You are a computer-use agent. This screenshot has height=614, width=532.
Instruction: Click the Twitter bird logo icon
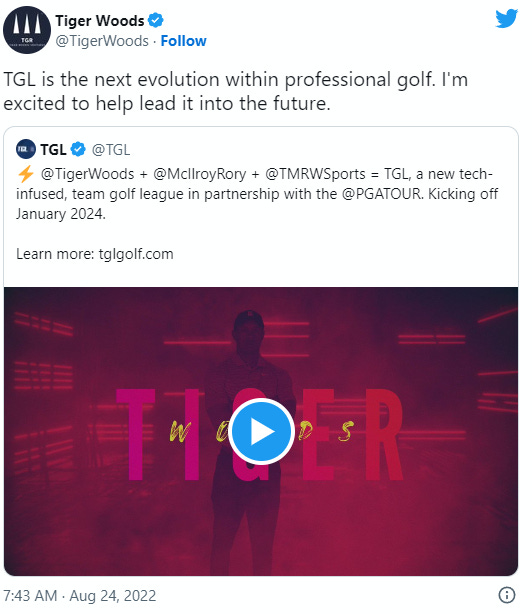506,19
